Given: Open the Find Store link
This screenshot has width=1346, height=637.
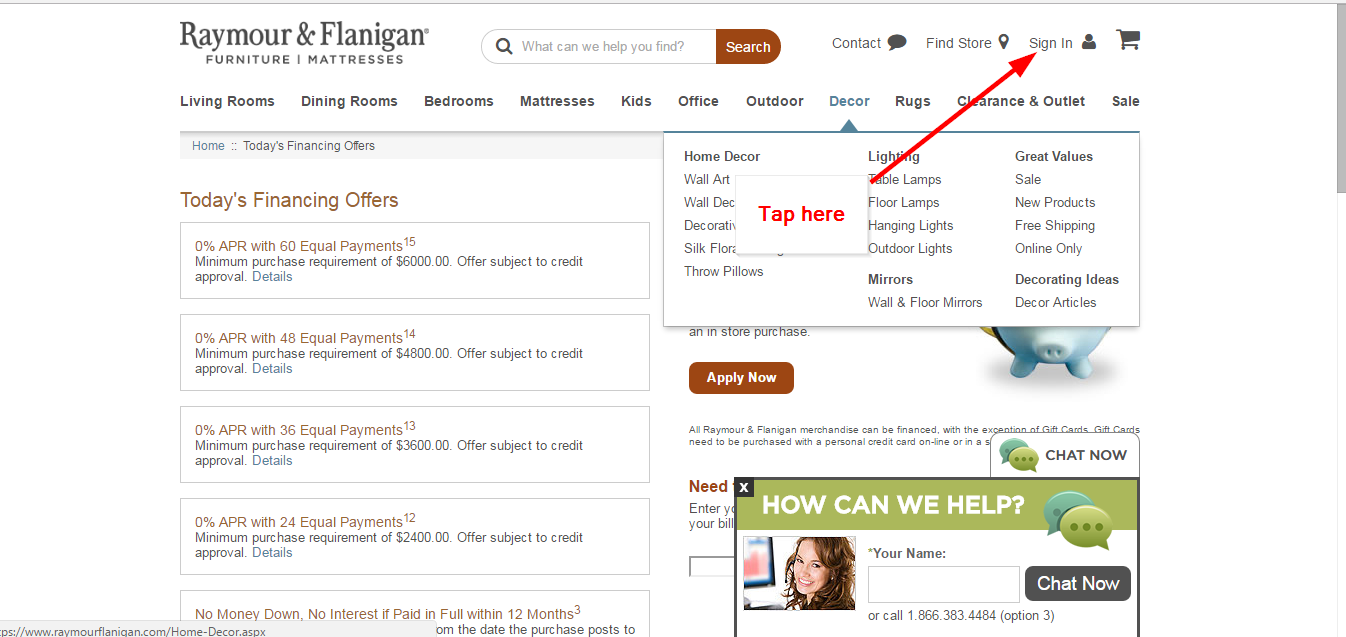Looking at the screenshot, I should point(958,43).
